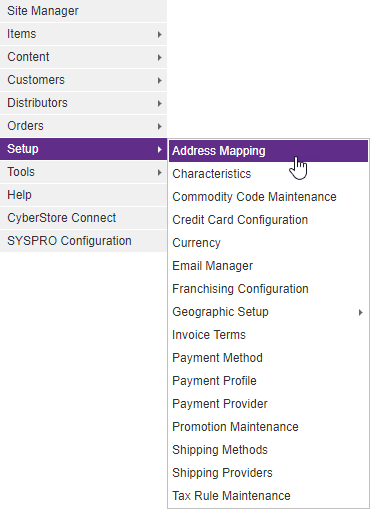Expand the Geographic Setup submenu arrow
Image resolution: width=371 pixels, height=512 pixels.
coord(360,312)
